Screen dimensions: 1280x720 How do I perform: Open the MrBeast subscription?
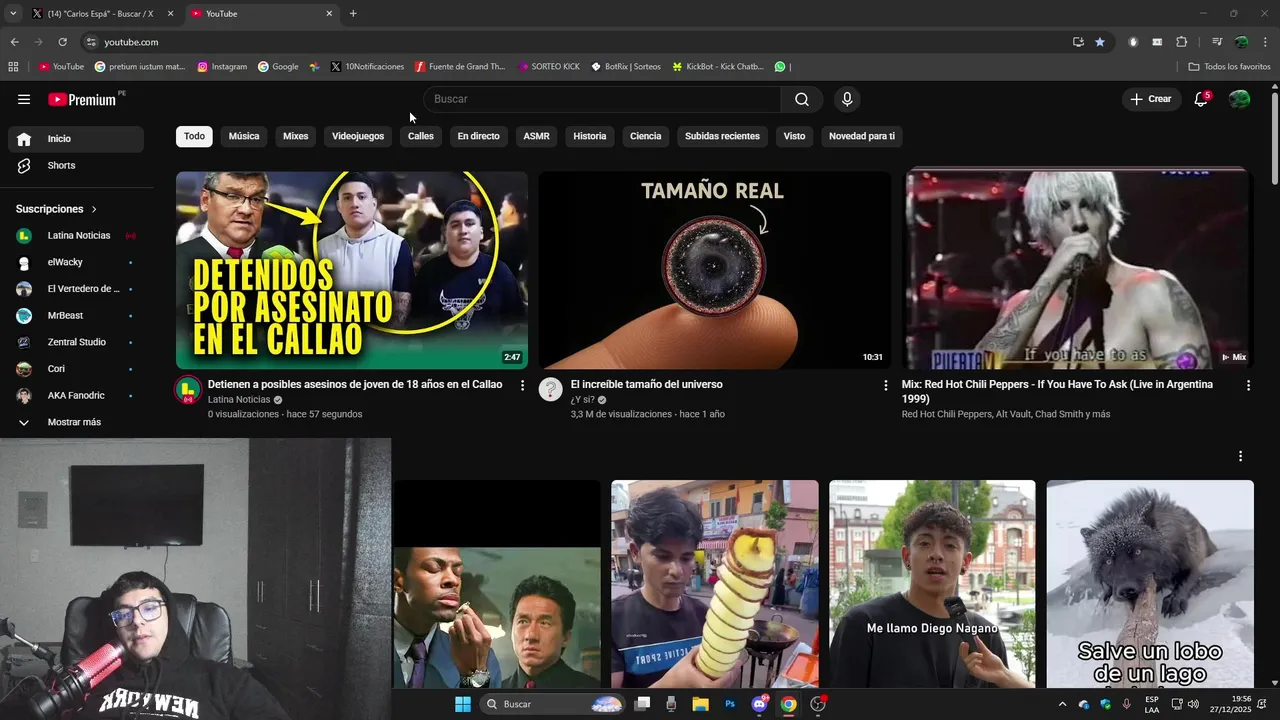click(x=76, y=315)
